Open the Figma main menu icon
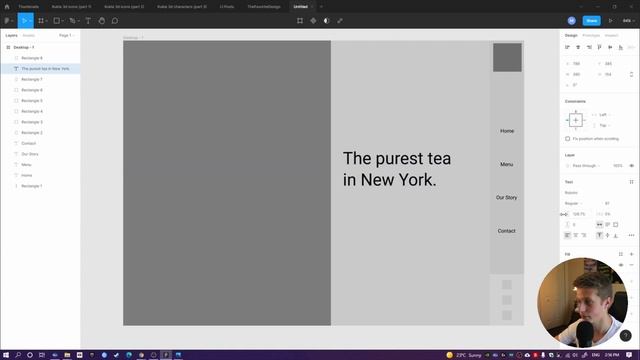The image size is (640, 360). 7,20
